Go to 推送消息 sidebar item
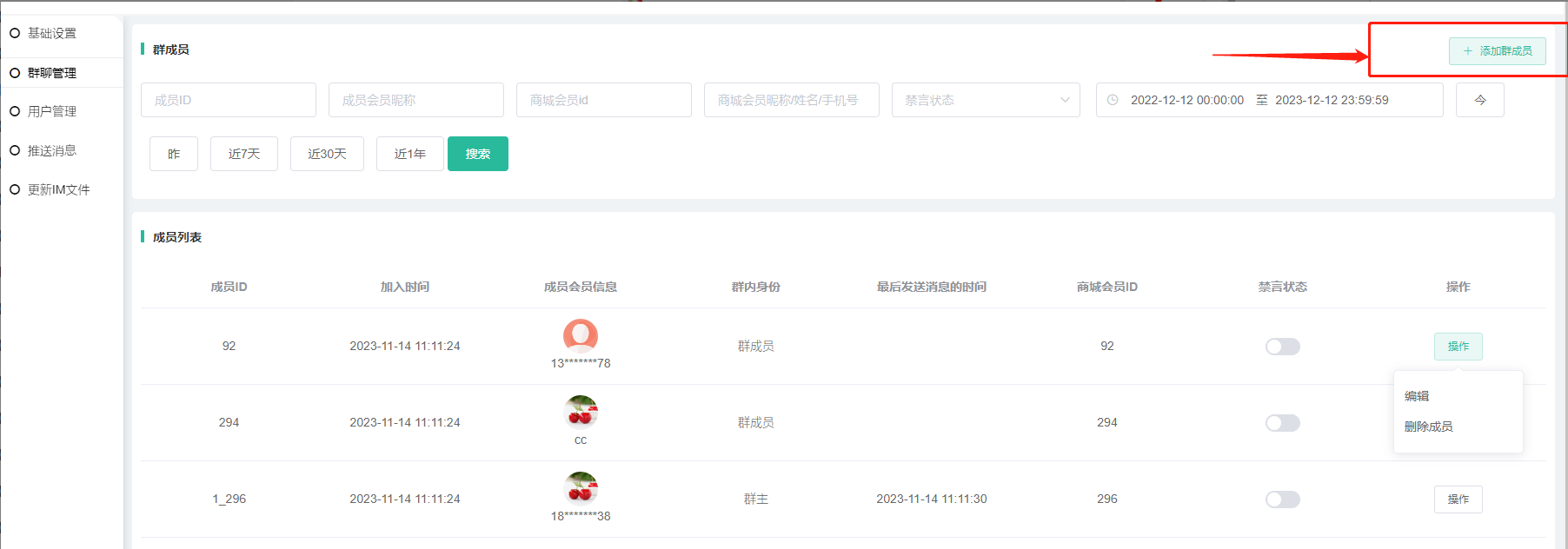The width and height of the screenshot is (1568, 549). (52, 150)
